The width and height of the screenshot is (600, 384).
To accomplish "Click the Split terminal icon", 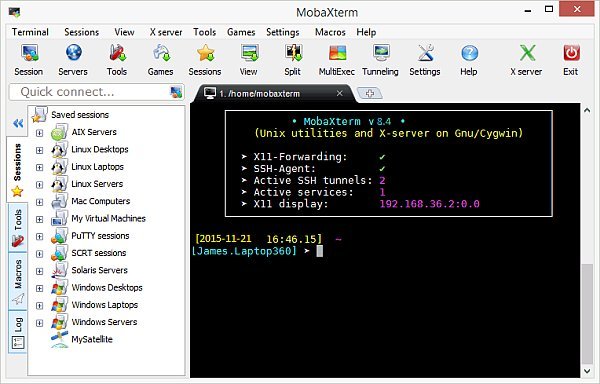I will pos(293,53).
